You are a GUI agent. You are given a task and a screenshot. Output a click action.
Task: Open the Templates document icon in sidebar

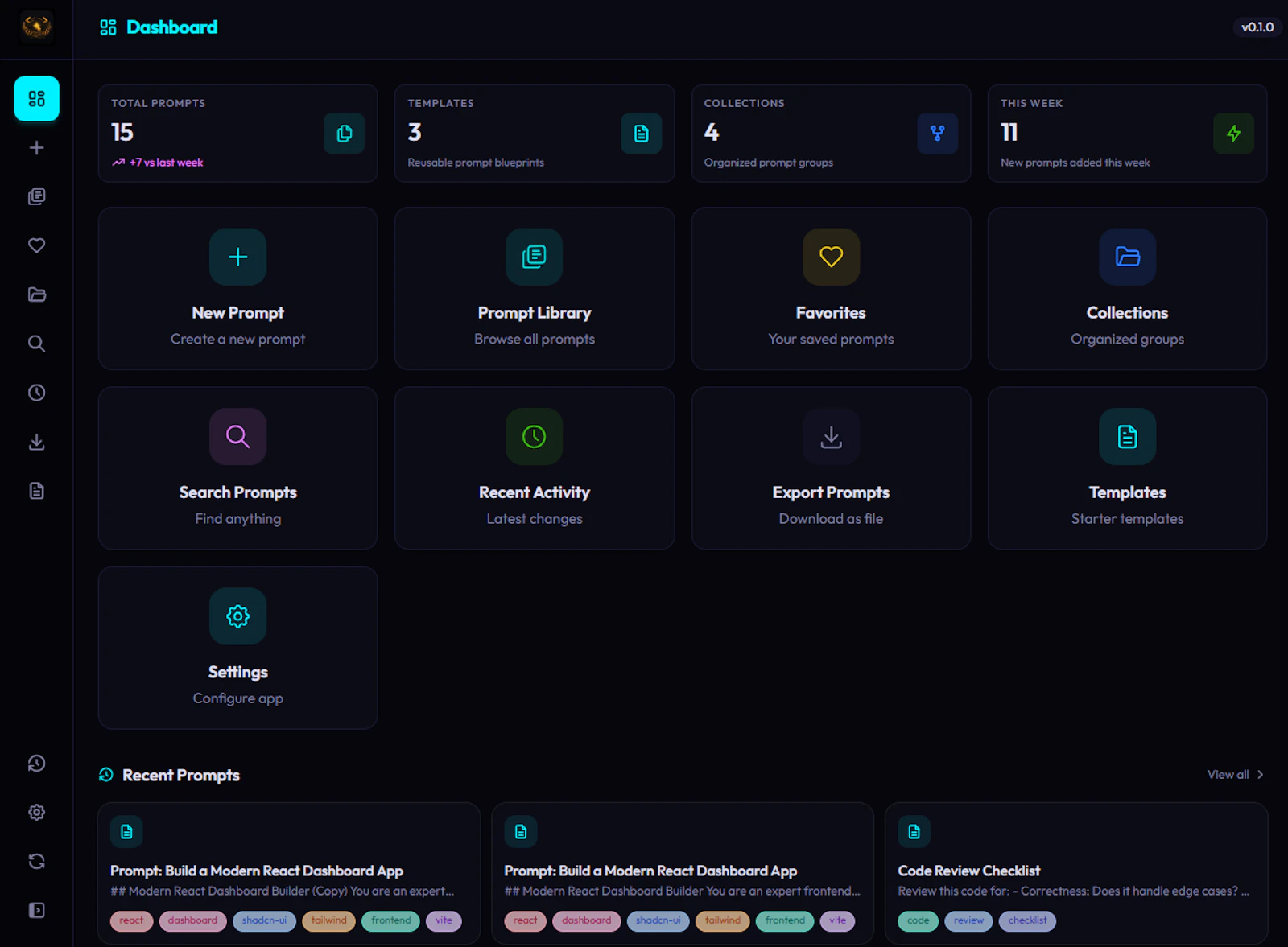click(36, 491)
